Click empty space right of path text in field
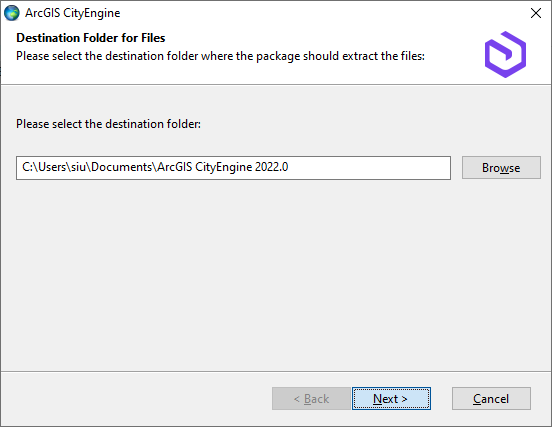The height and width of the screenshot is (427, 552). tap(370, 168)
